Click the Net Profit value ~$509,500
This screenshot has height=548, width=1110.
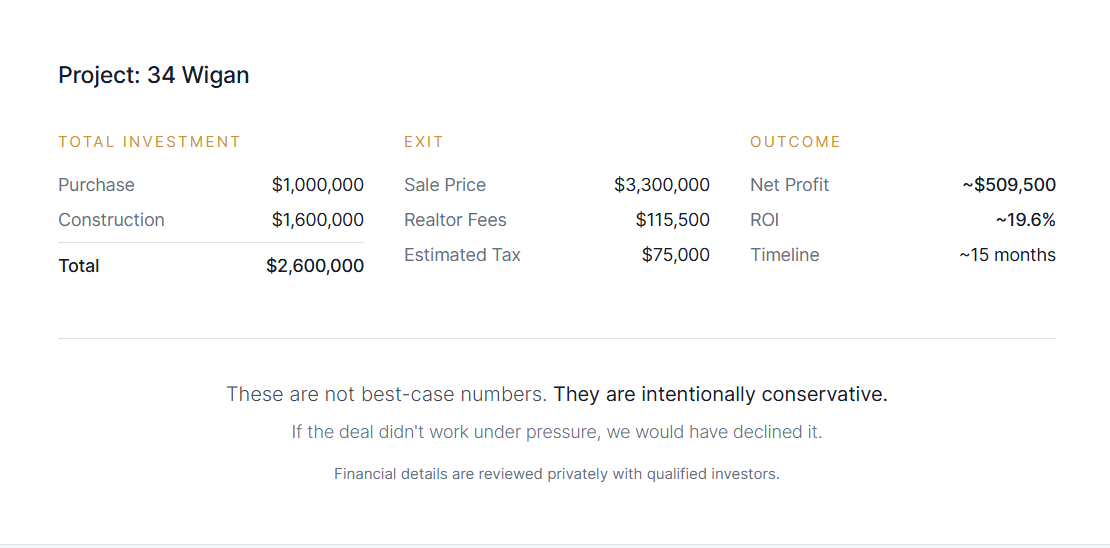point(1009,185)
